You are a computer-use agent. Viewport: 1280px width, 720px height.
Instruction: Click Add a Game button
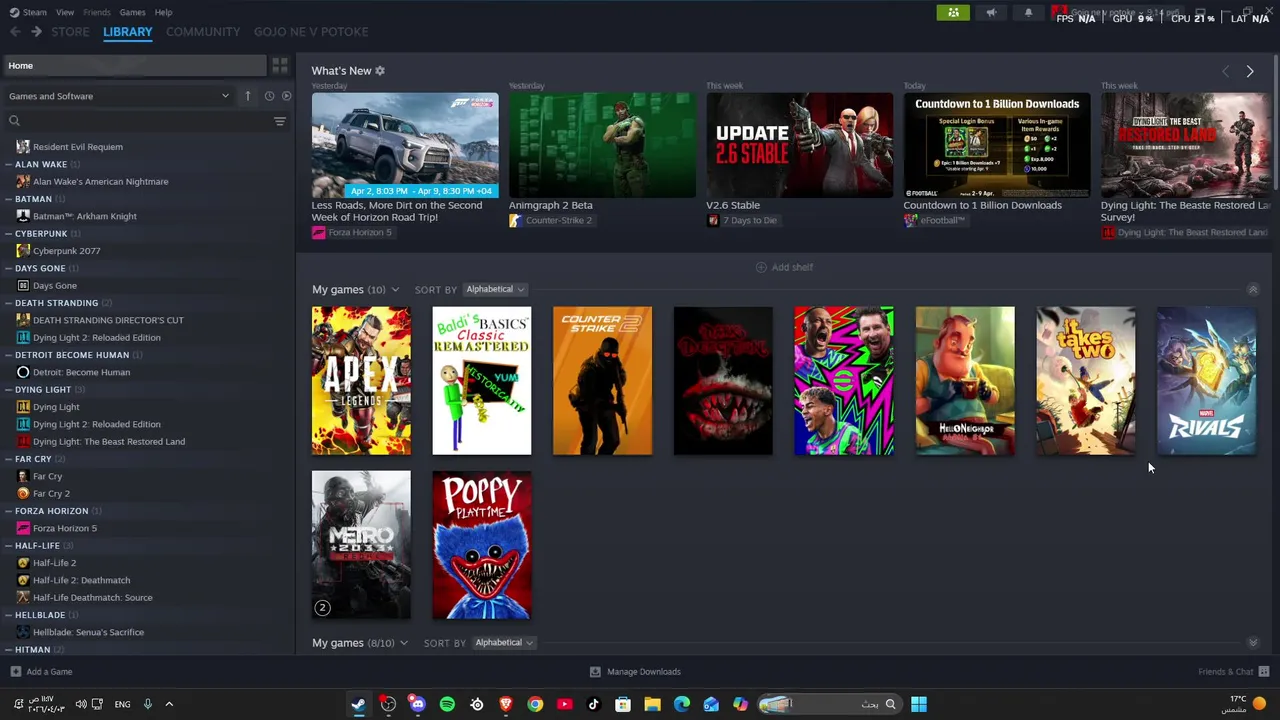coord(41,672)
